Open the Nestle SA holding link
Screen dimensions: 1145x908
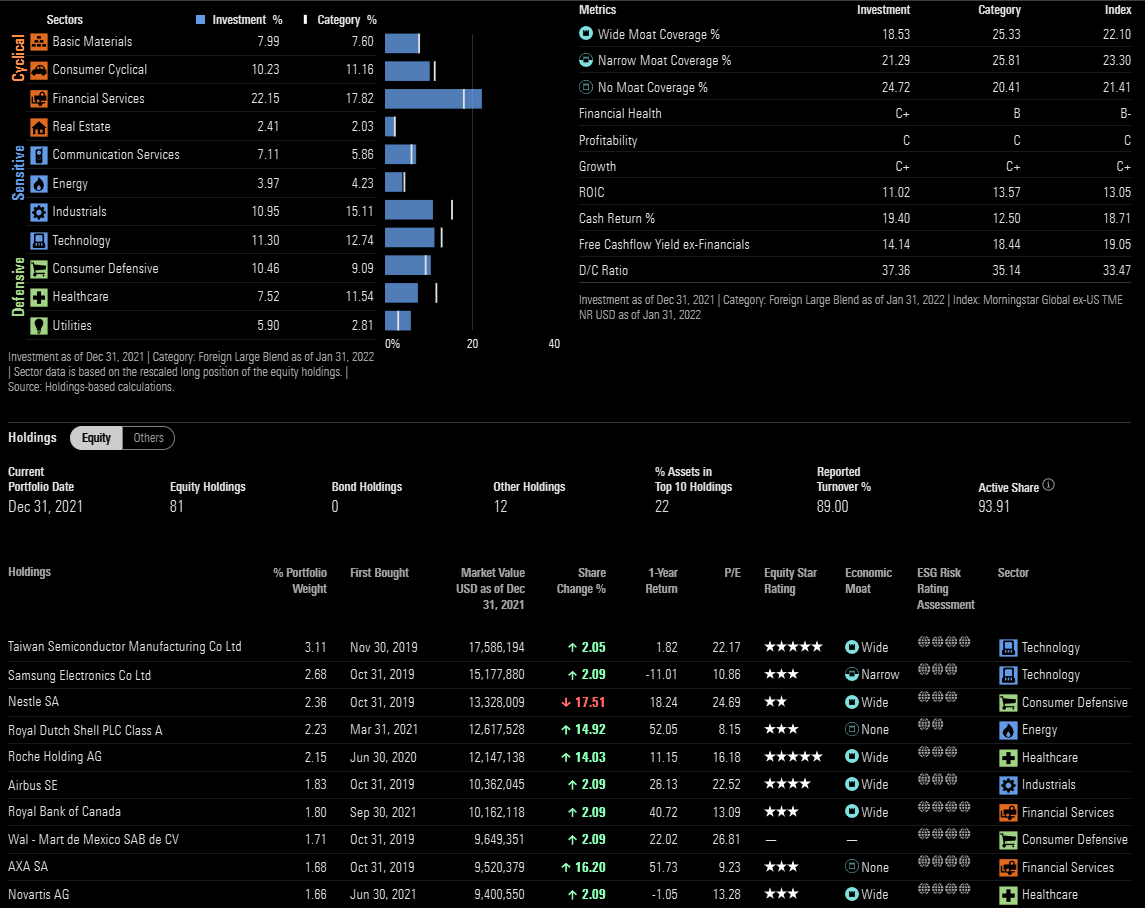click(34, 701)
